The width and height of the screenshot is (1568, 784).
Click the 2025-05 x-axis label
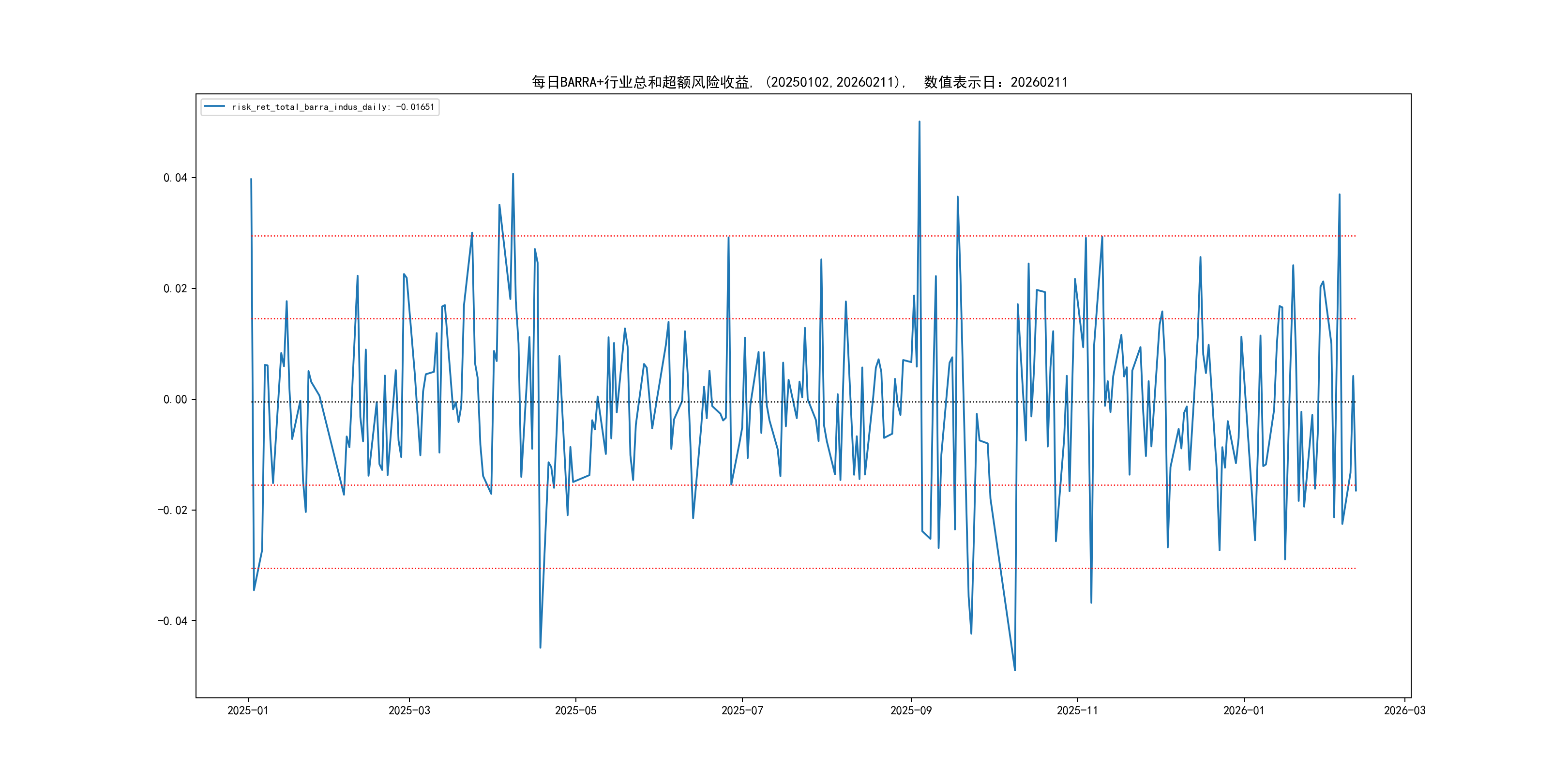tap(575, 710)
